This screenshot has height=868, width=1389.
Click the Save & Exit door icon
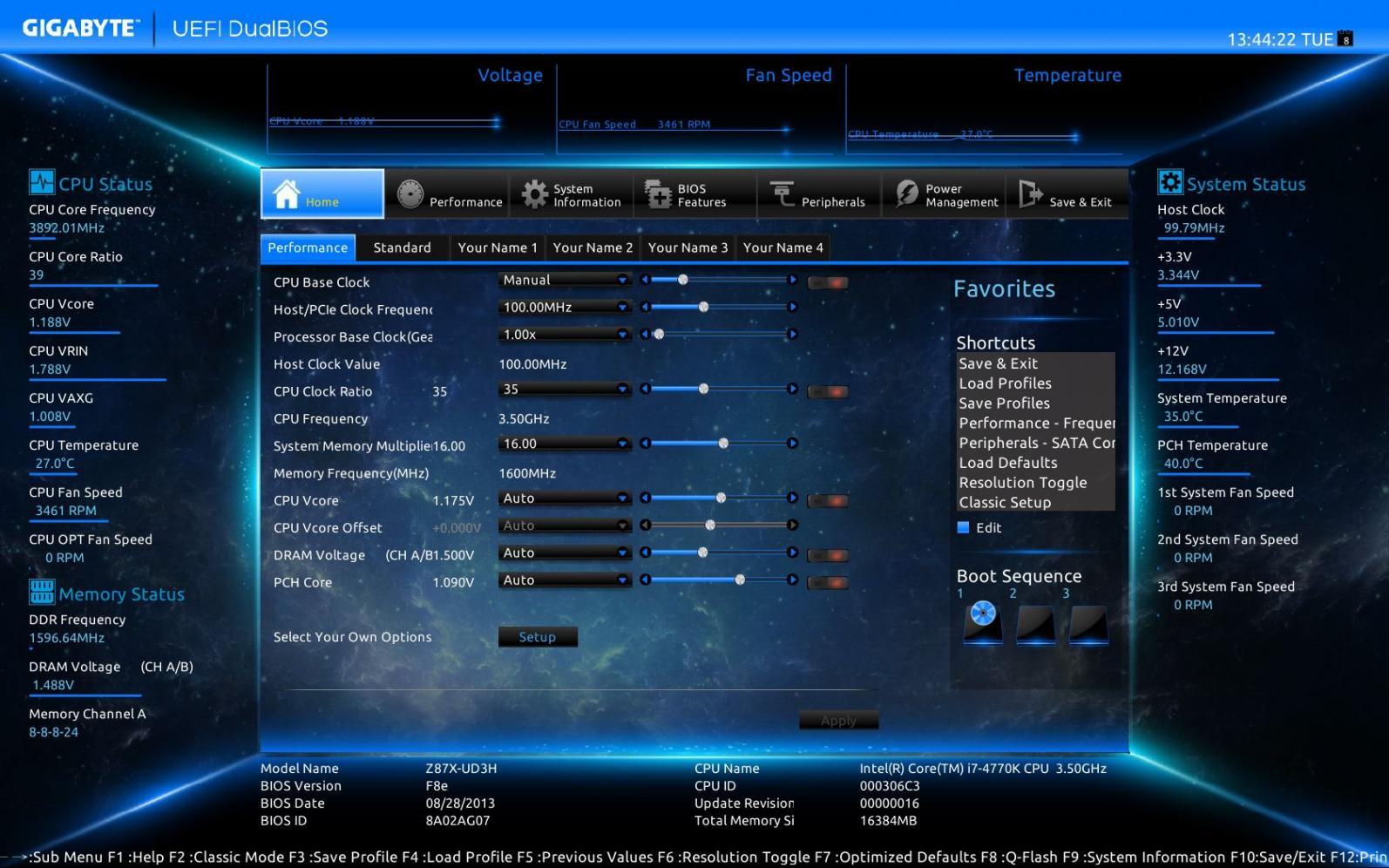pos(1030,193)
